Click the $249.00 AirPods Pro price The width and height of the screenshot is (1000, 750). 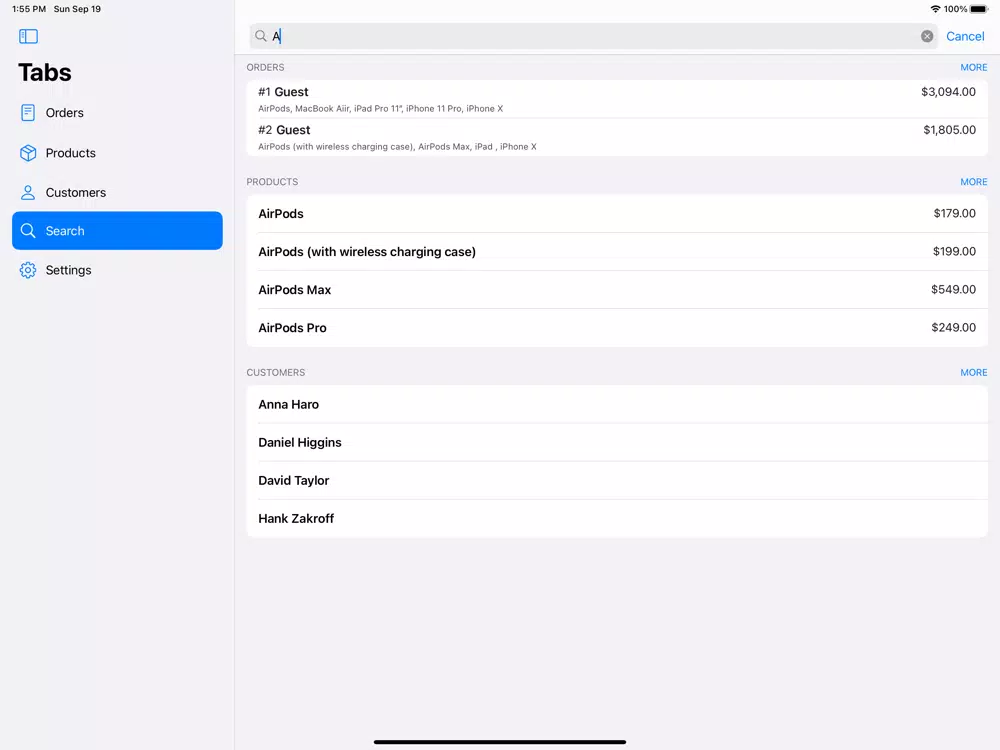pyautogui.click(x=953, y=328)
